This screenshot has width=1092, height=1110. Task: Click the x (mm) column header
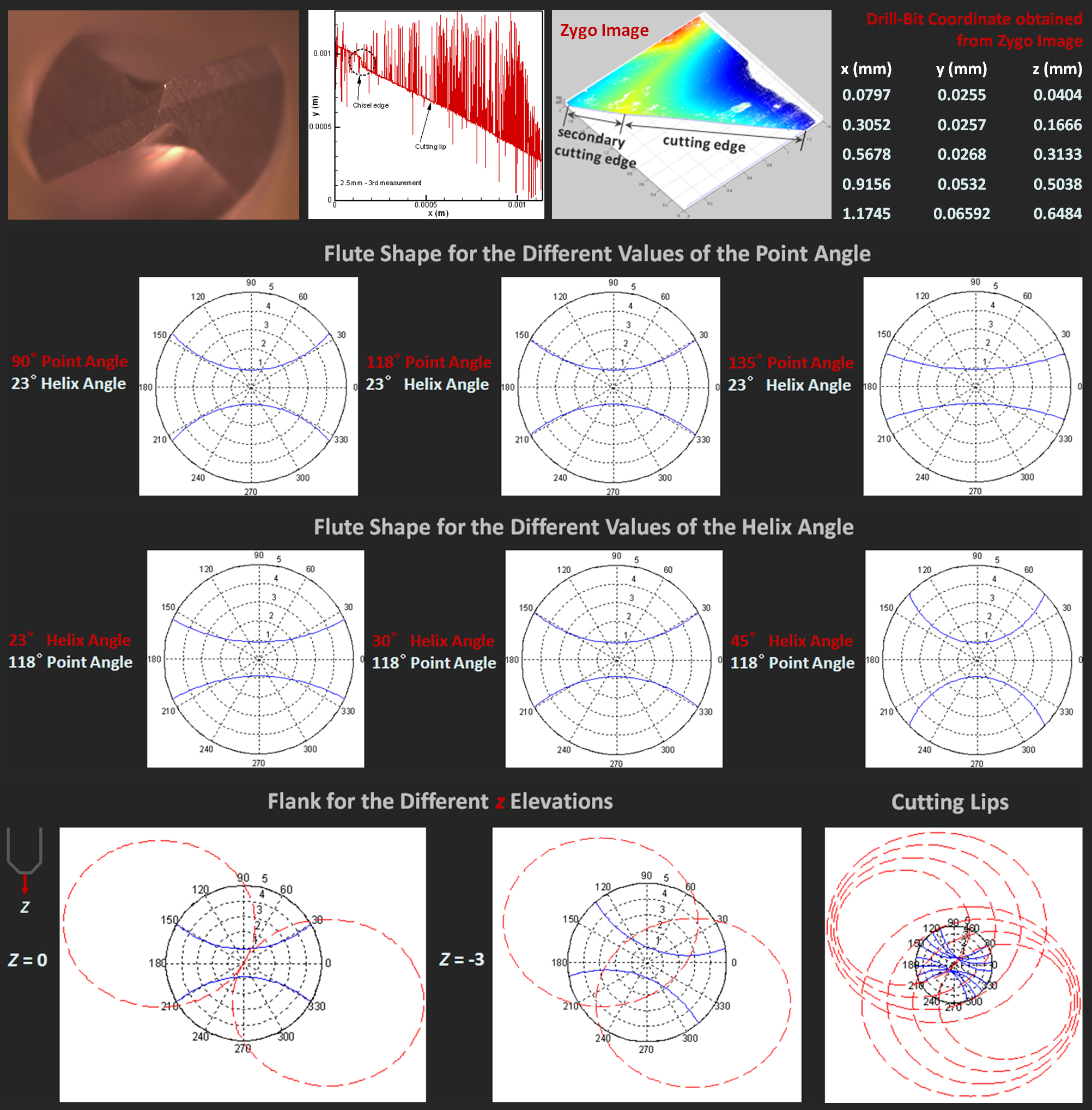(866, 69)
